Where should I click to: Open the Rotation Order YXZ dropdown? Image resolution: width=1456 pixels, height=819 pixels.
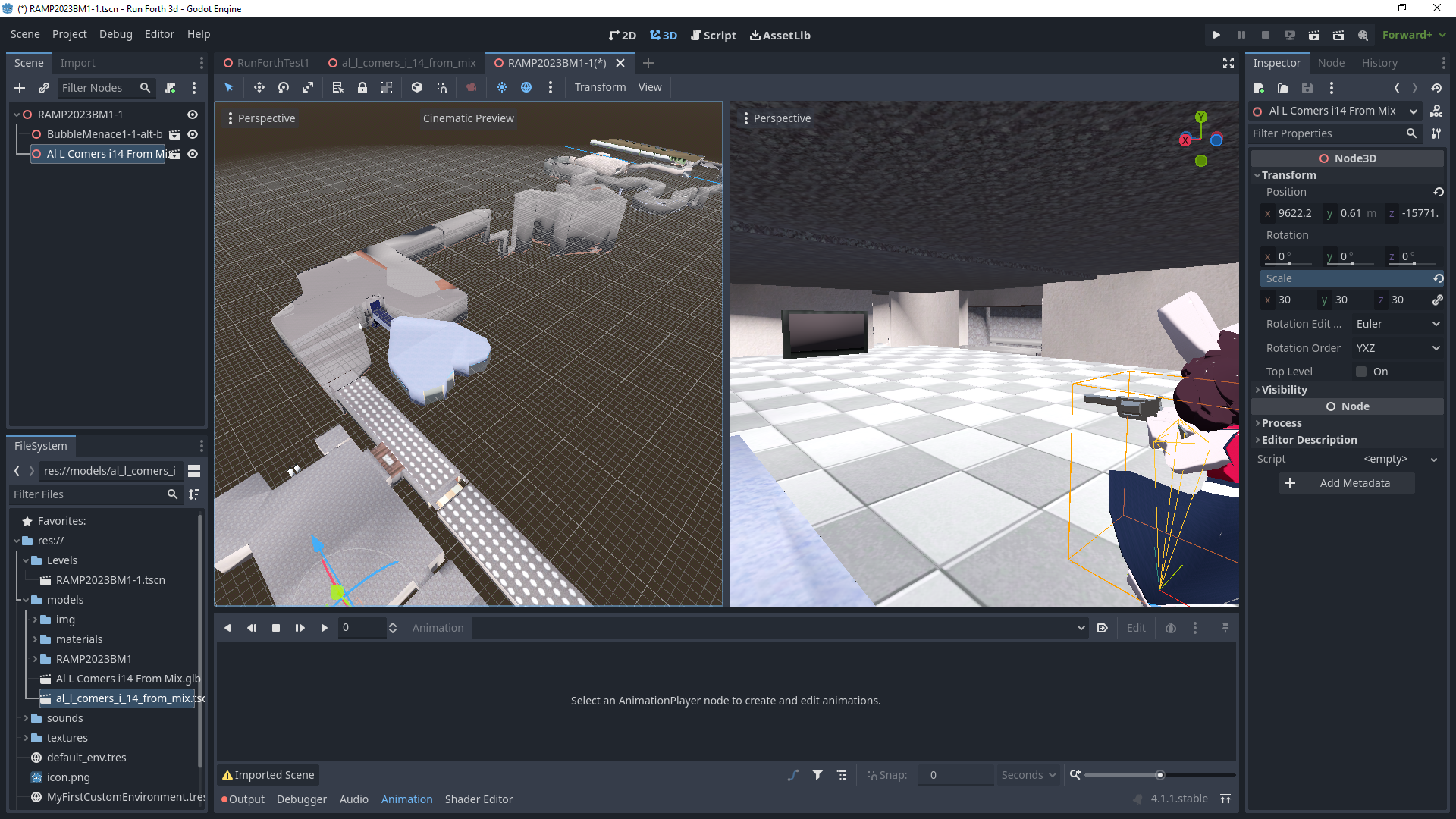pos(1398,348)
